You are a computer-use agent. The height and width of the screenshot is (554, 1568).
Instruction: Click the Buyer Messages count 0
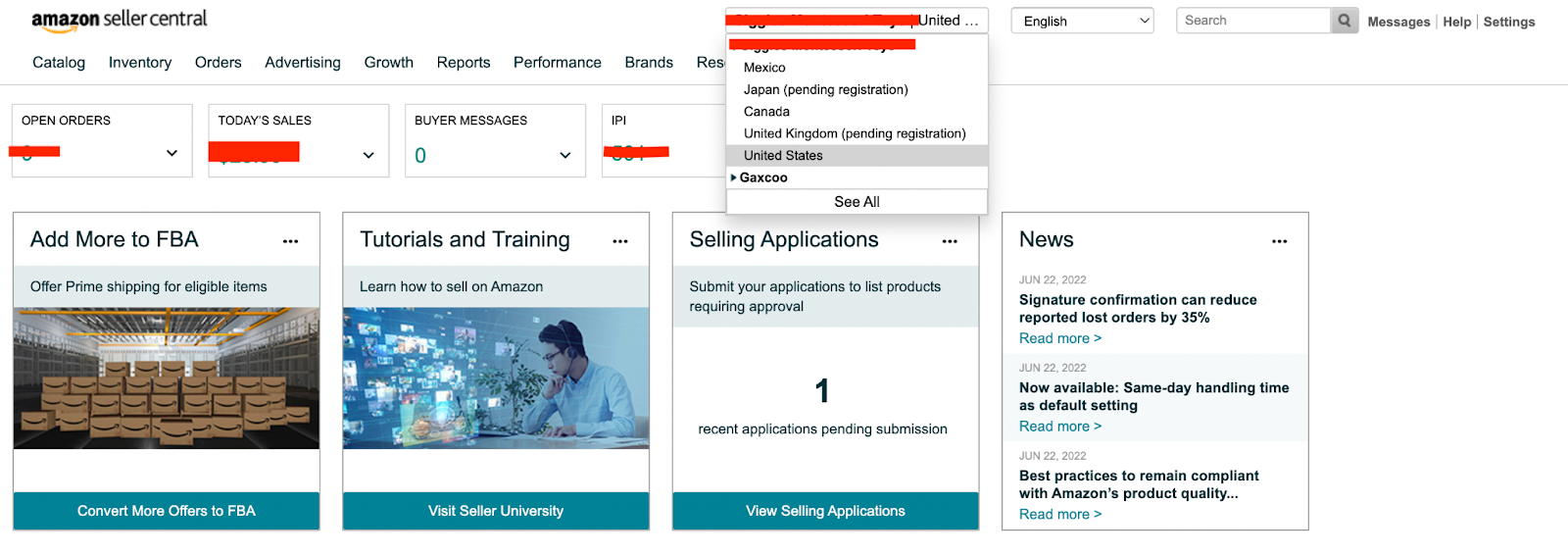420,156
